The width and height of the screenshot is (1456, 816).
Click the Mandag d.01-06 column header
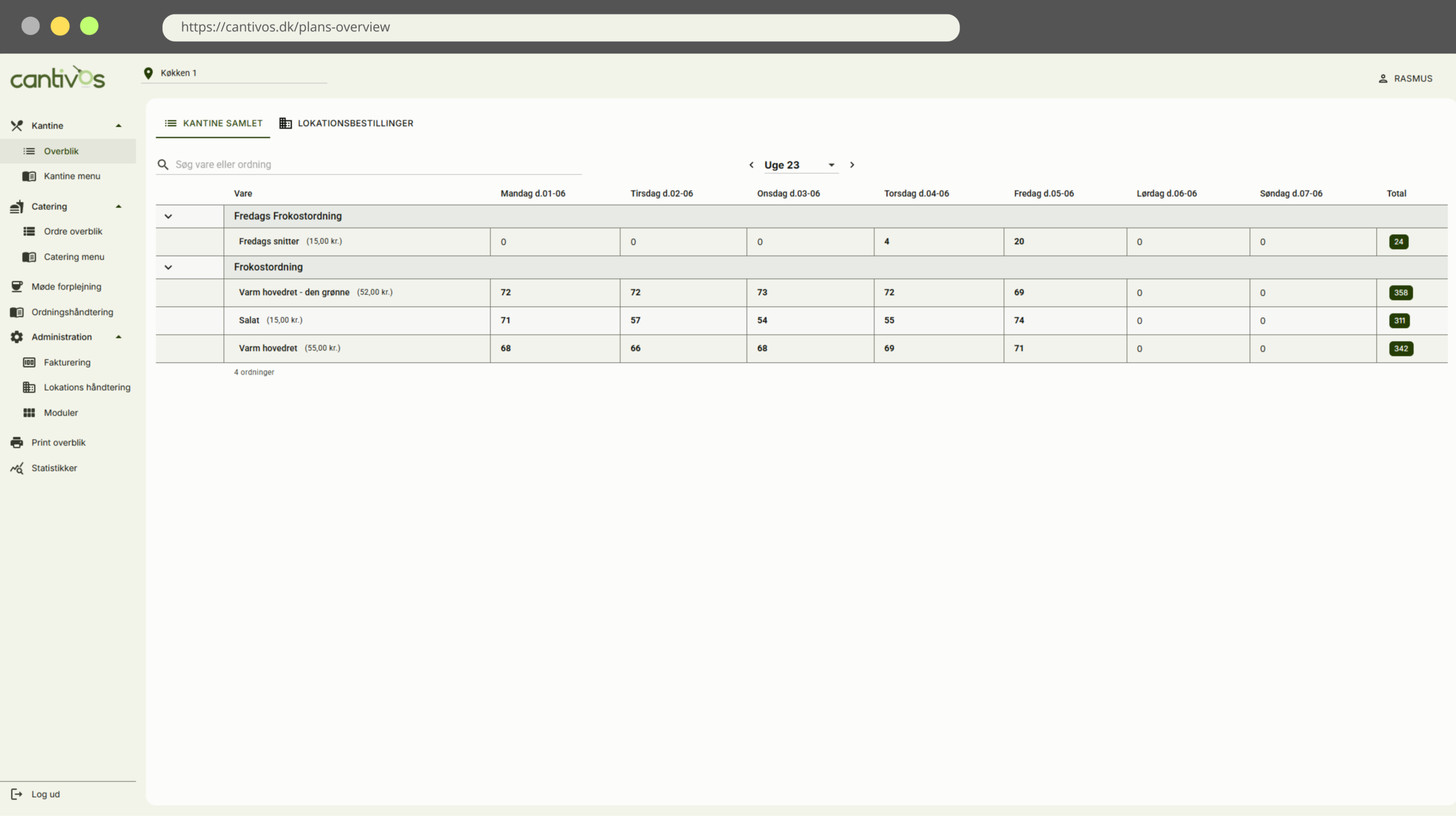coord(533,193)
